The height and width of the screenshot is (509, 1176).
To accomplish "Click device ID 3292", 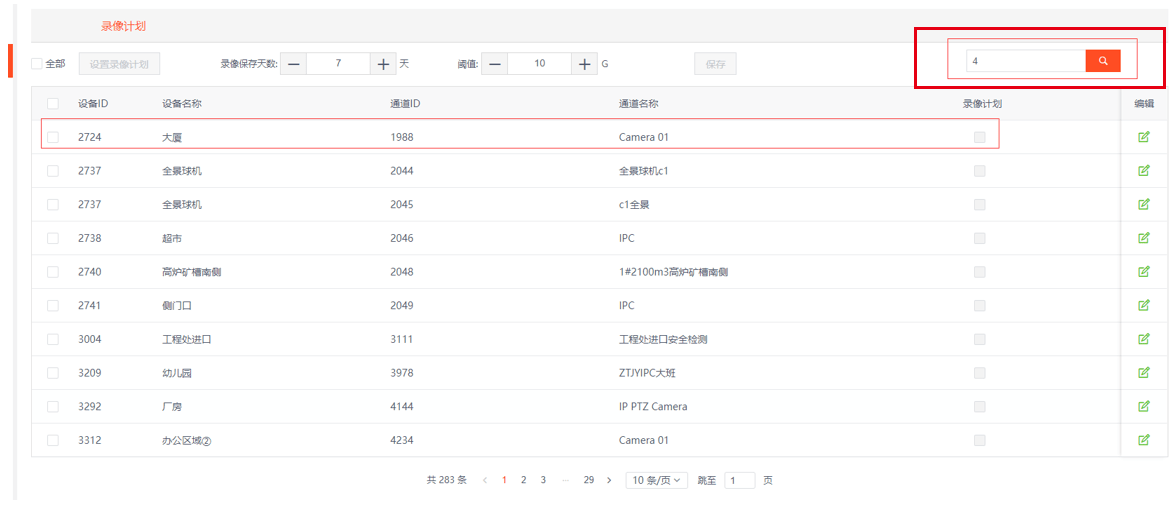I will [89, 406].
